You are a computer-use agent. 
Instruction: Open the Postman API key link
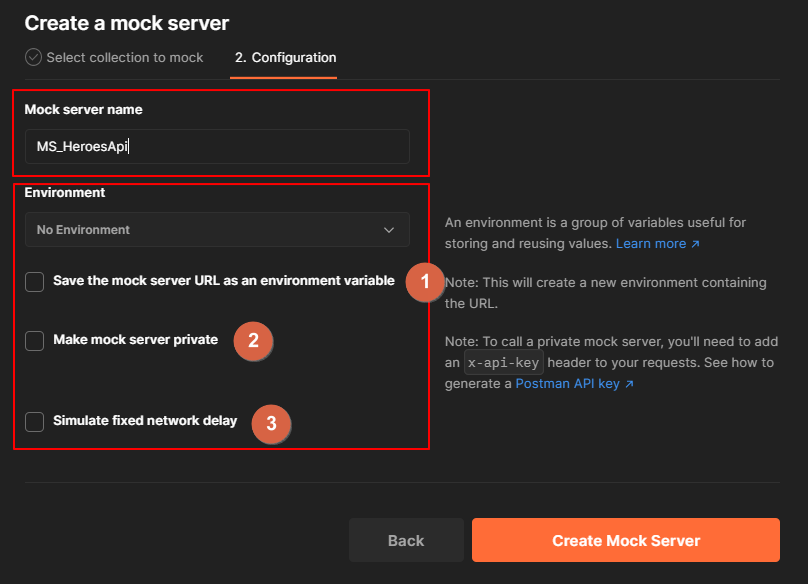click(x=567, y=384)
